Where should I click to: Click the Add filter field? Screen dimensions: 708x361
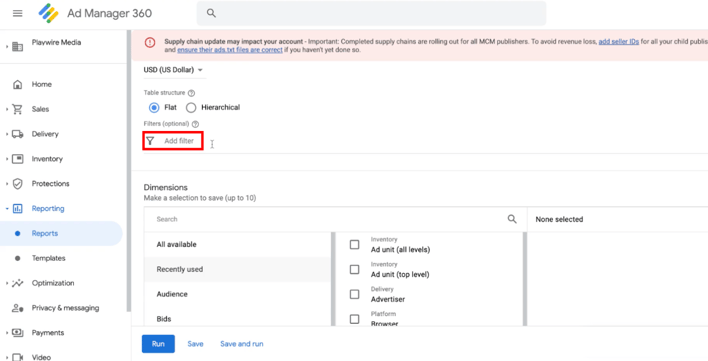click(x=173, y=141)
